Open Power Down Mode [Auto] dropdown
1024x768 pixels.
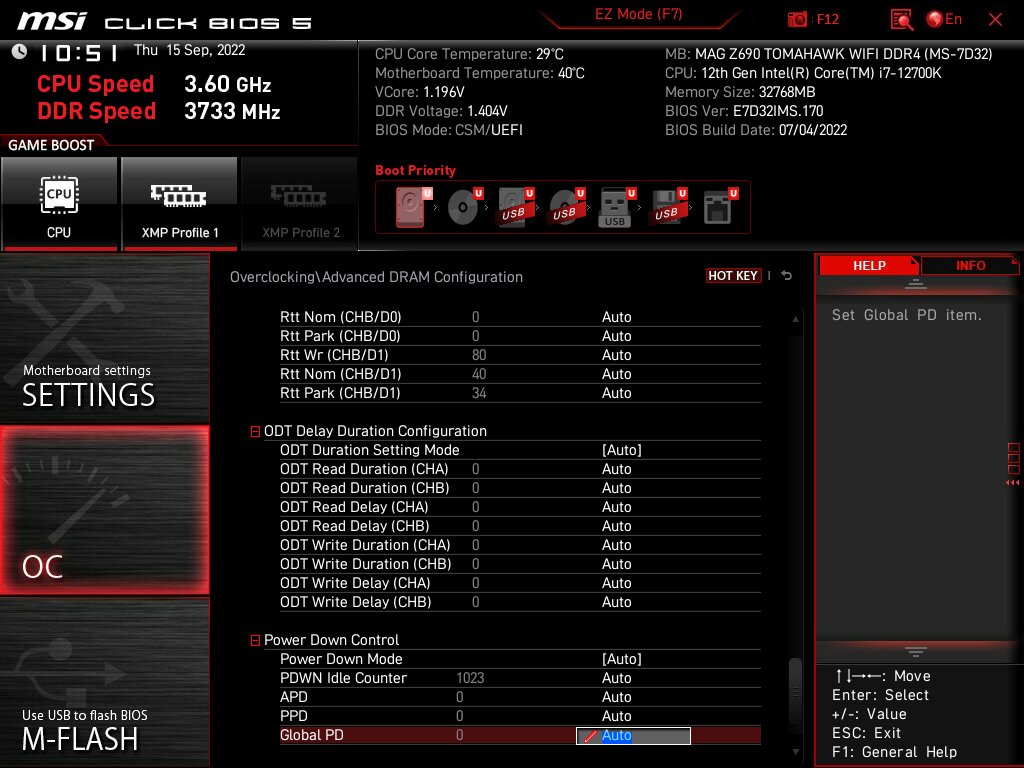tap(622, 659)
